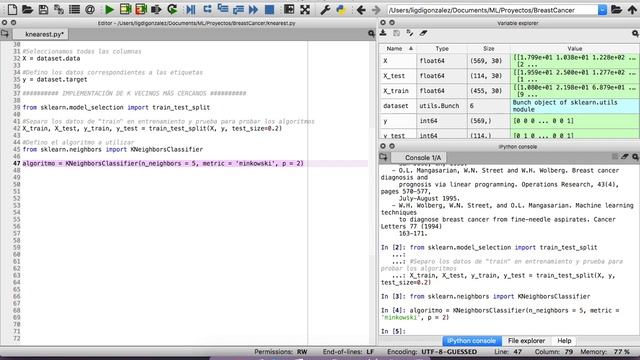The image size is (640, 360).
Task: Go forward to next cursor position
Action: [x=376, y=9]
